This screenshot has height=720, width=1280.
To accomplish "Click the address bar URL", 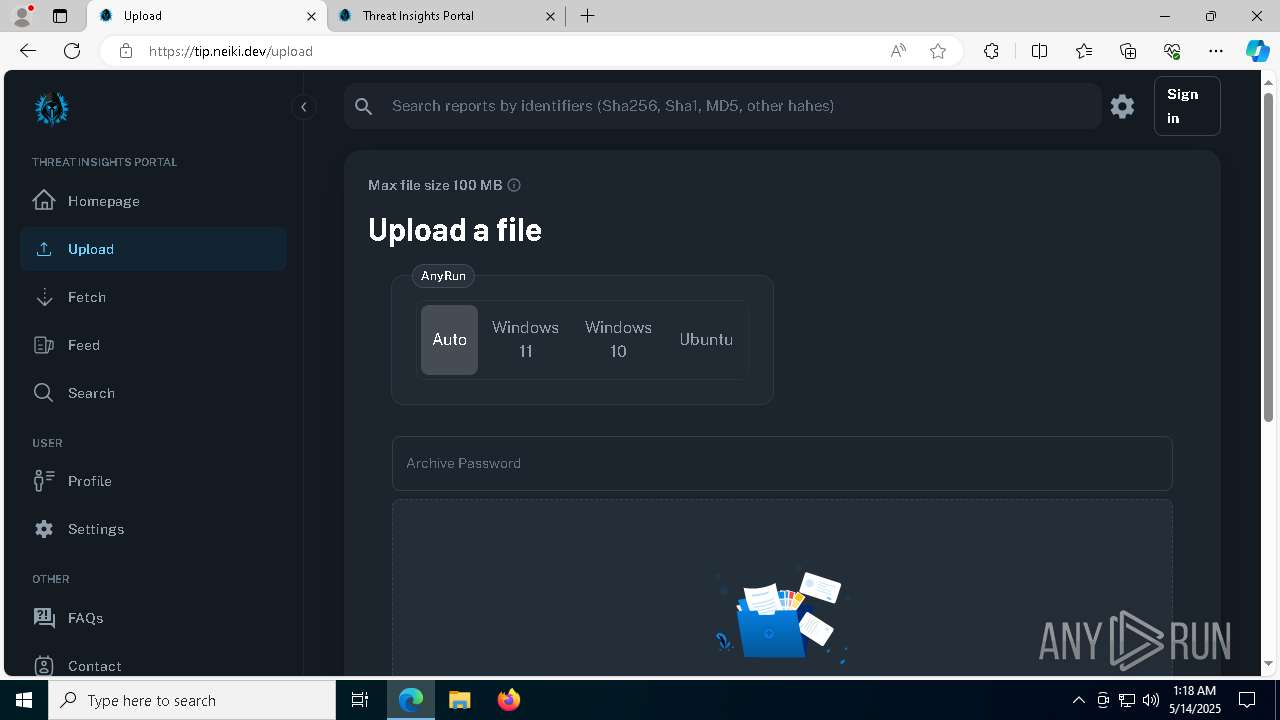I will click(231, 51).
